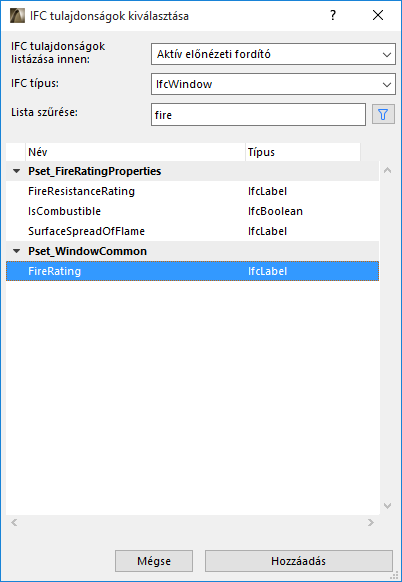Click the horizontal scrollbar right arrow
Screen dimensions: 402x582
(370, 523)
